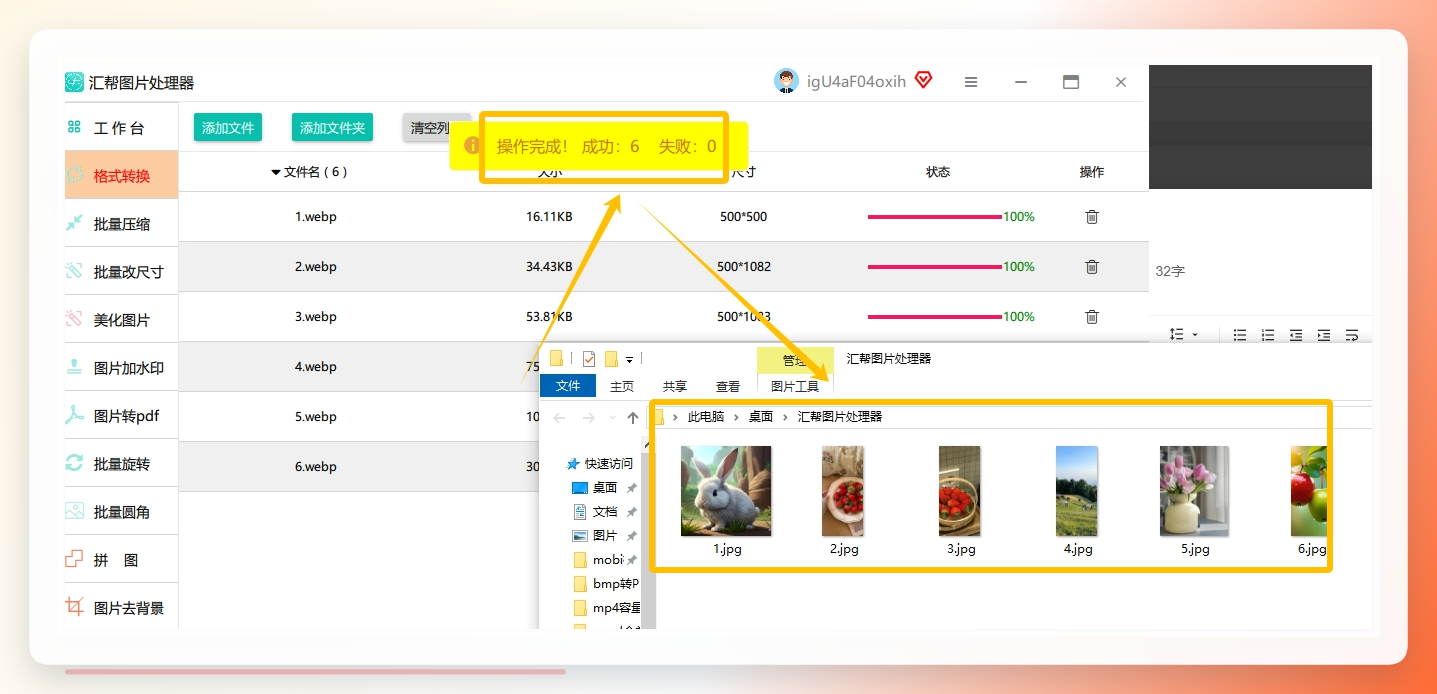Open the 批量圆角 rounded corners tool
The image size is (1437, 694).
pos(121,512)
